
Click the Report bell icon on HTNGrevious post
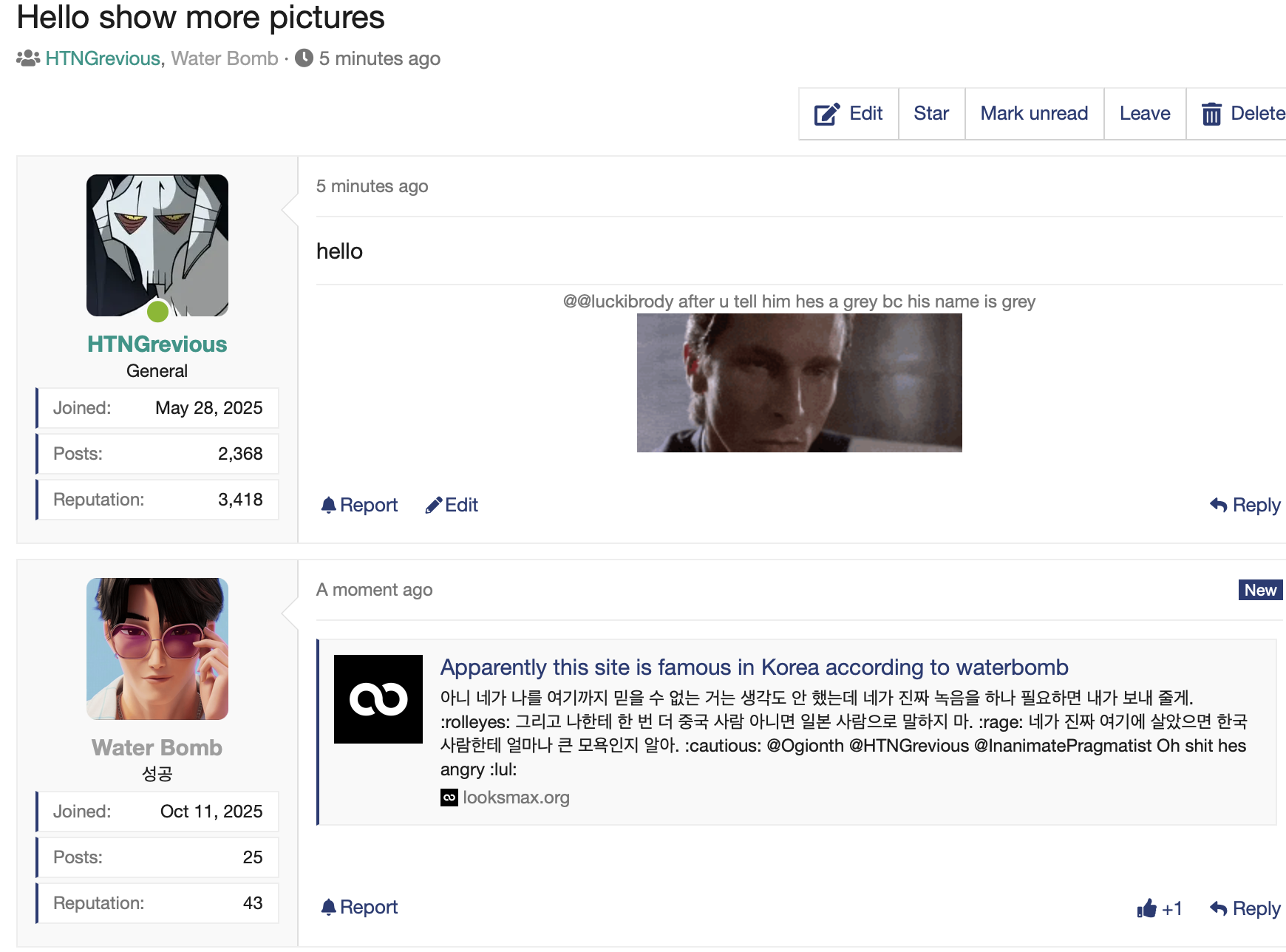click(x=329, y=505)
